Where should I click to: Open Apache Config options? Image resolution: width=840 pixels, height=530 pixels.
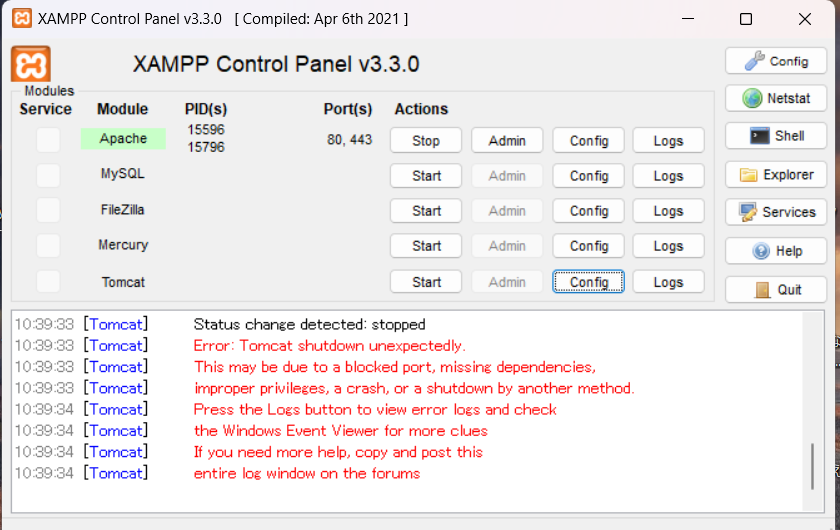pyautogui.click(x=588, y=140)
